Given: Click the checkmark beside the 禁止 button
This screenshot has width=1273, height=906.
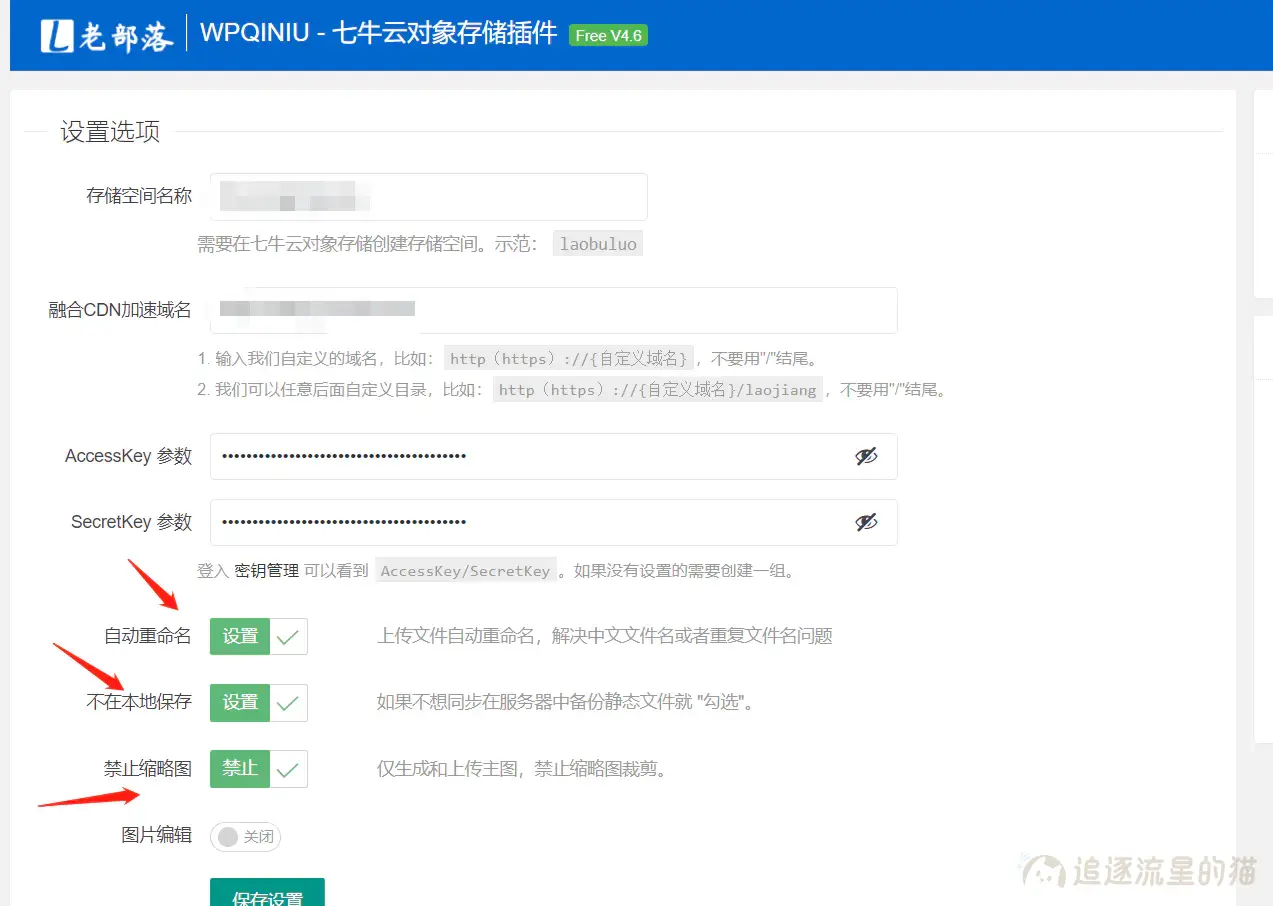Looking at the screenshot, I should click(x=287, y=768).
